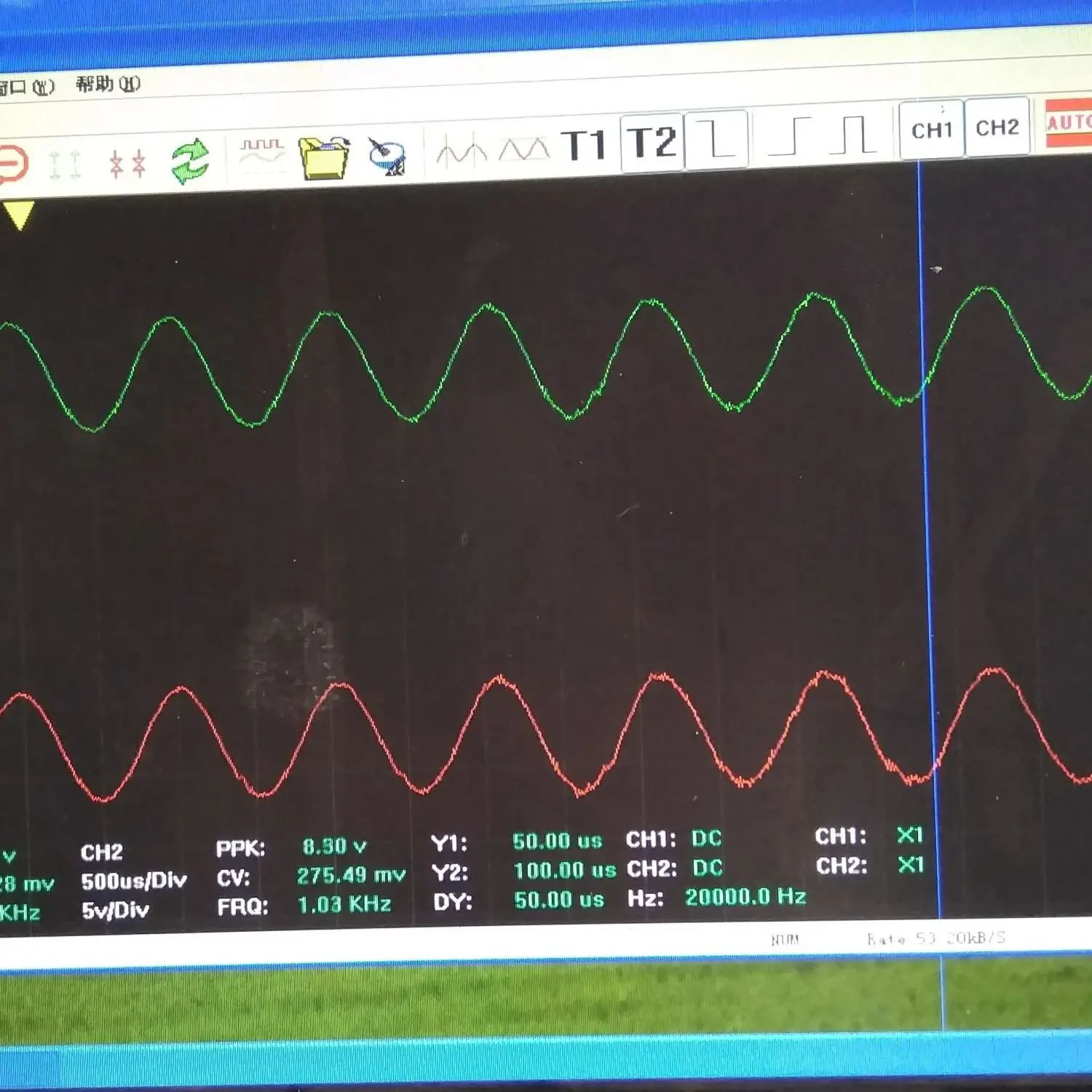This screenshot has height=1092, width=1092.
Task: Click the blue vertical cursor line
Action: [927, 510]
